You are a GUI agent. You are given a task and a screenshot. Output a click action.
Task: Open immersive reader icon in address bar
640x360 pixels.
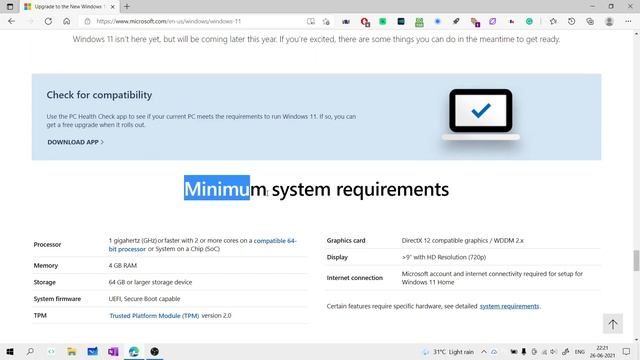(x=311, y=21)
